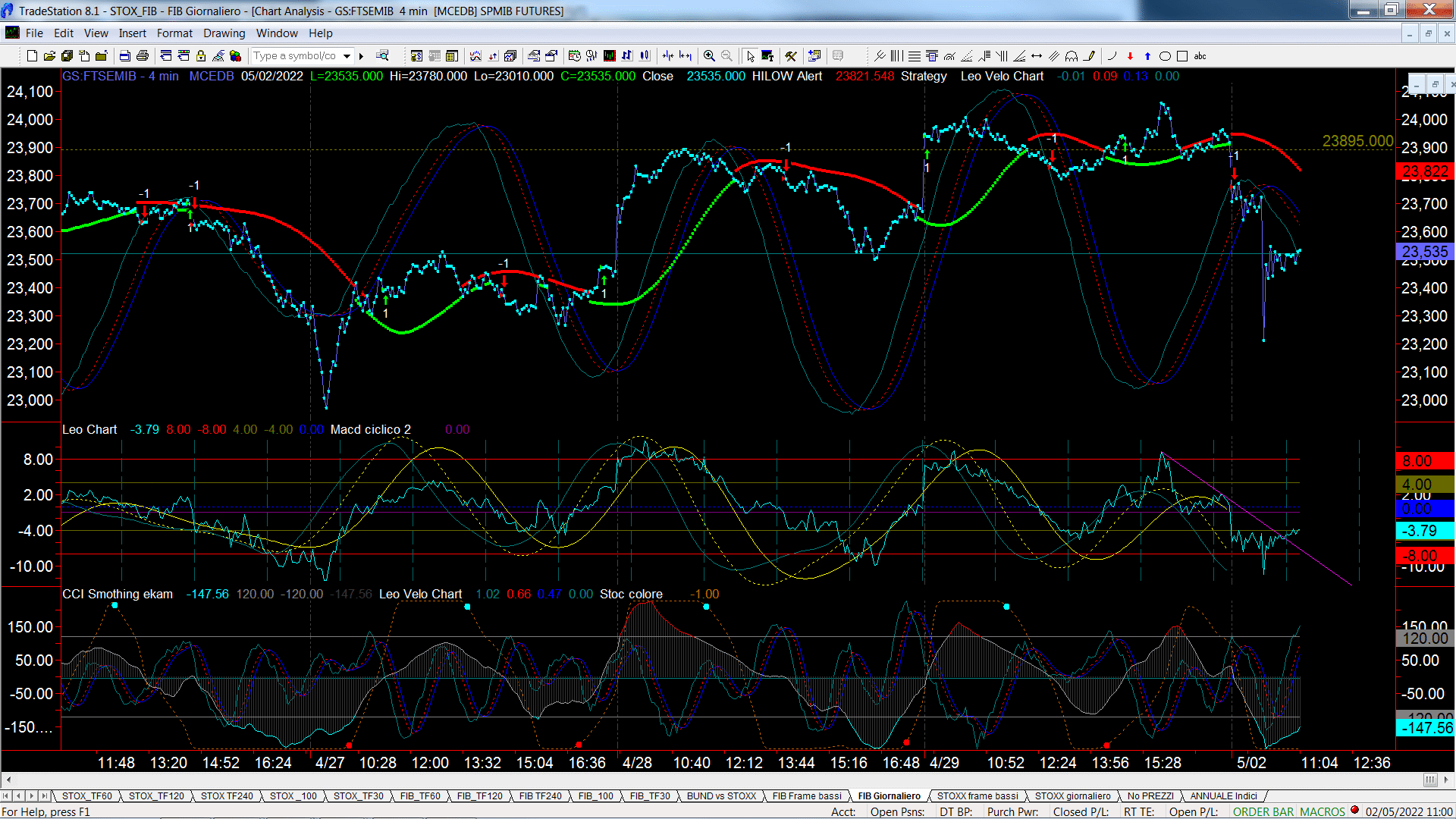Screen dimensions: 1456x819
Task: Click the Zoom Out magnifier icon
Action: pyautogui.click(x=726, y=55)
